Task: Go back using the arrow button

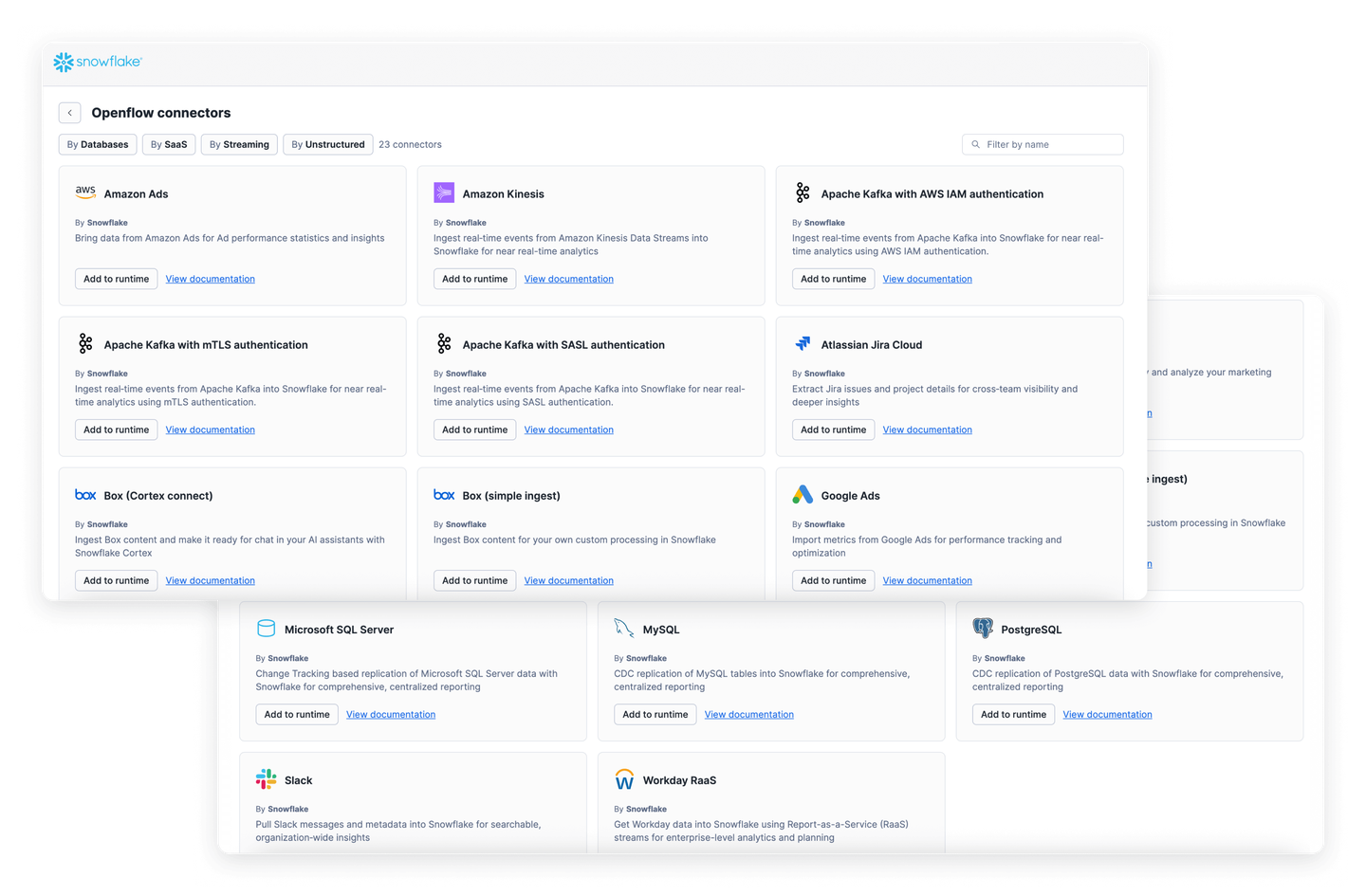Action: (x=69, y=113)
